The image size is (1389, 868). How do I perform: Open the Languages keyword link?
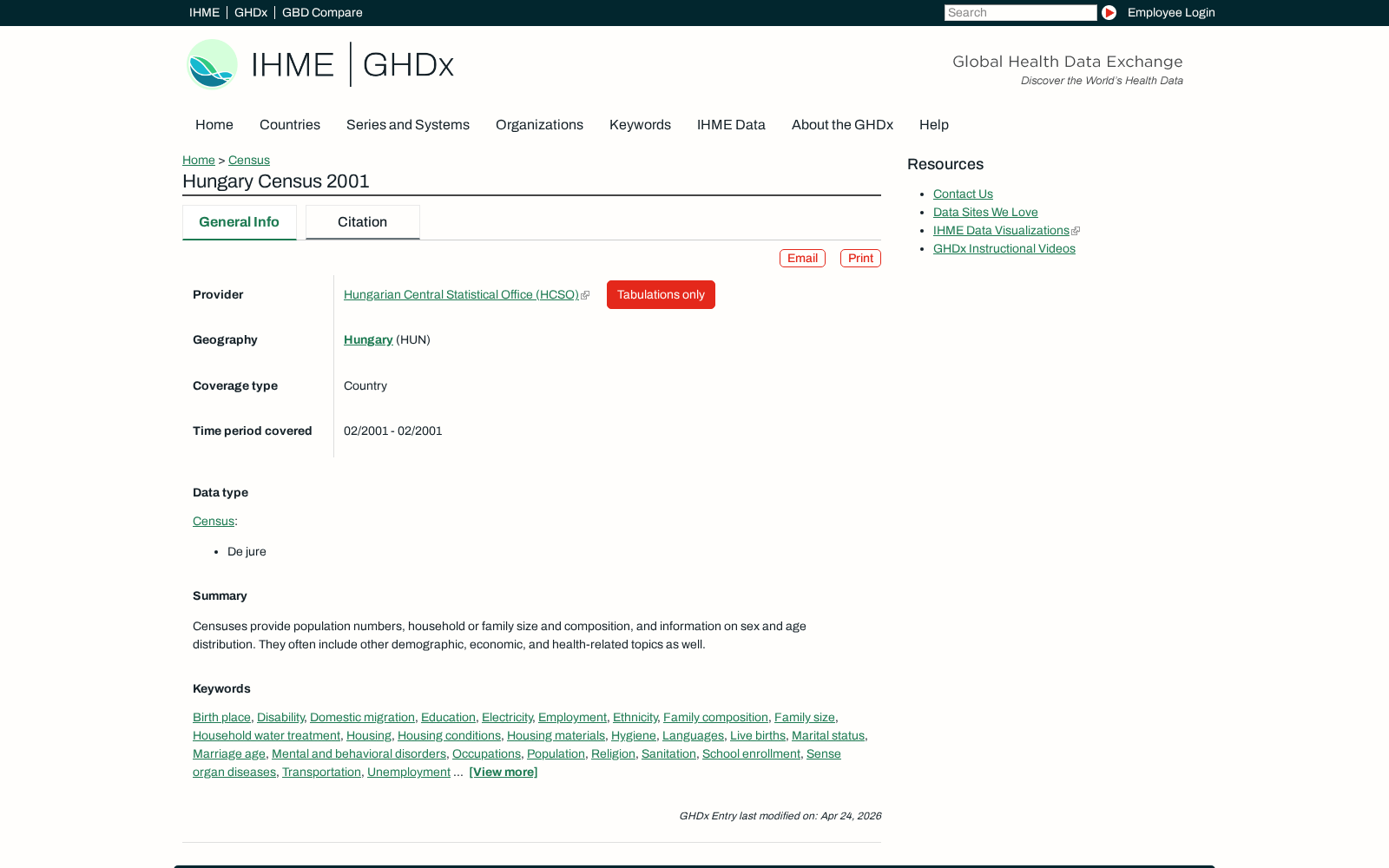point(693,736)
